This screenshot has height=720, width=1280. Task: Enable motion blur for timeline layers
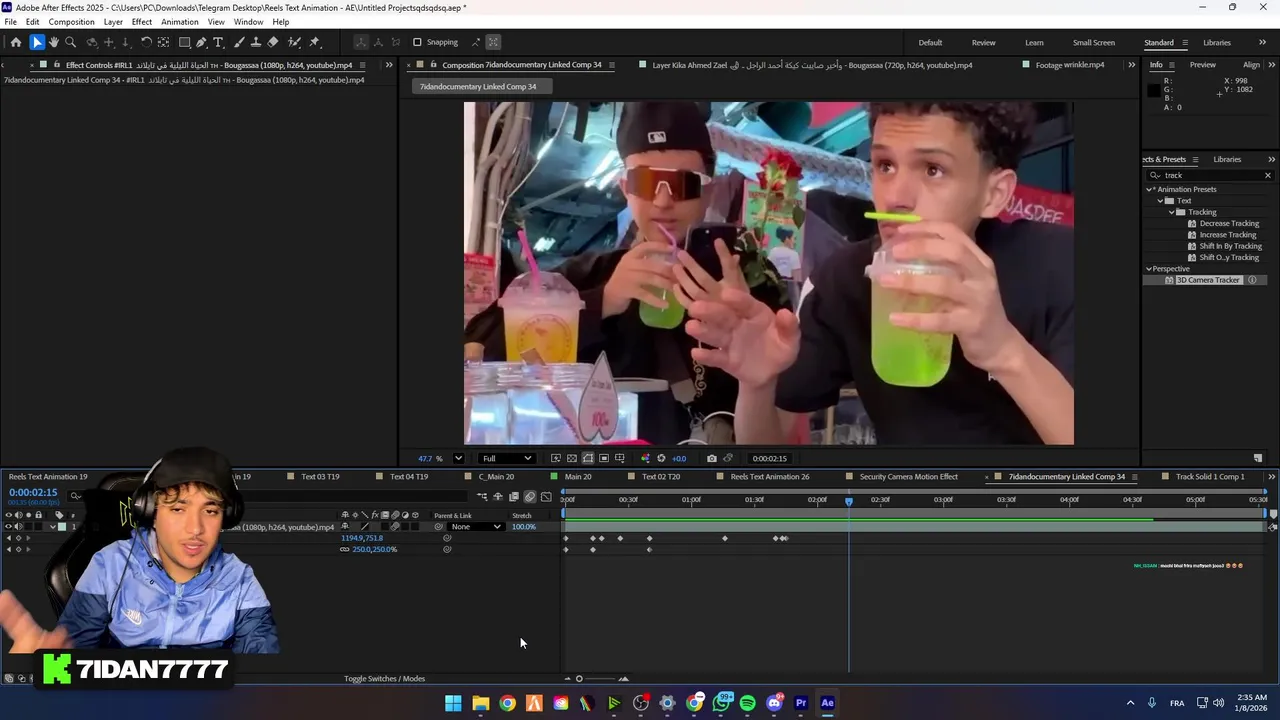530,497
